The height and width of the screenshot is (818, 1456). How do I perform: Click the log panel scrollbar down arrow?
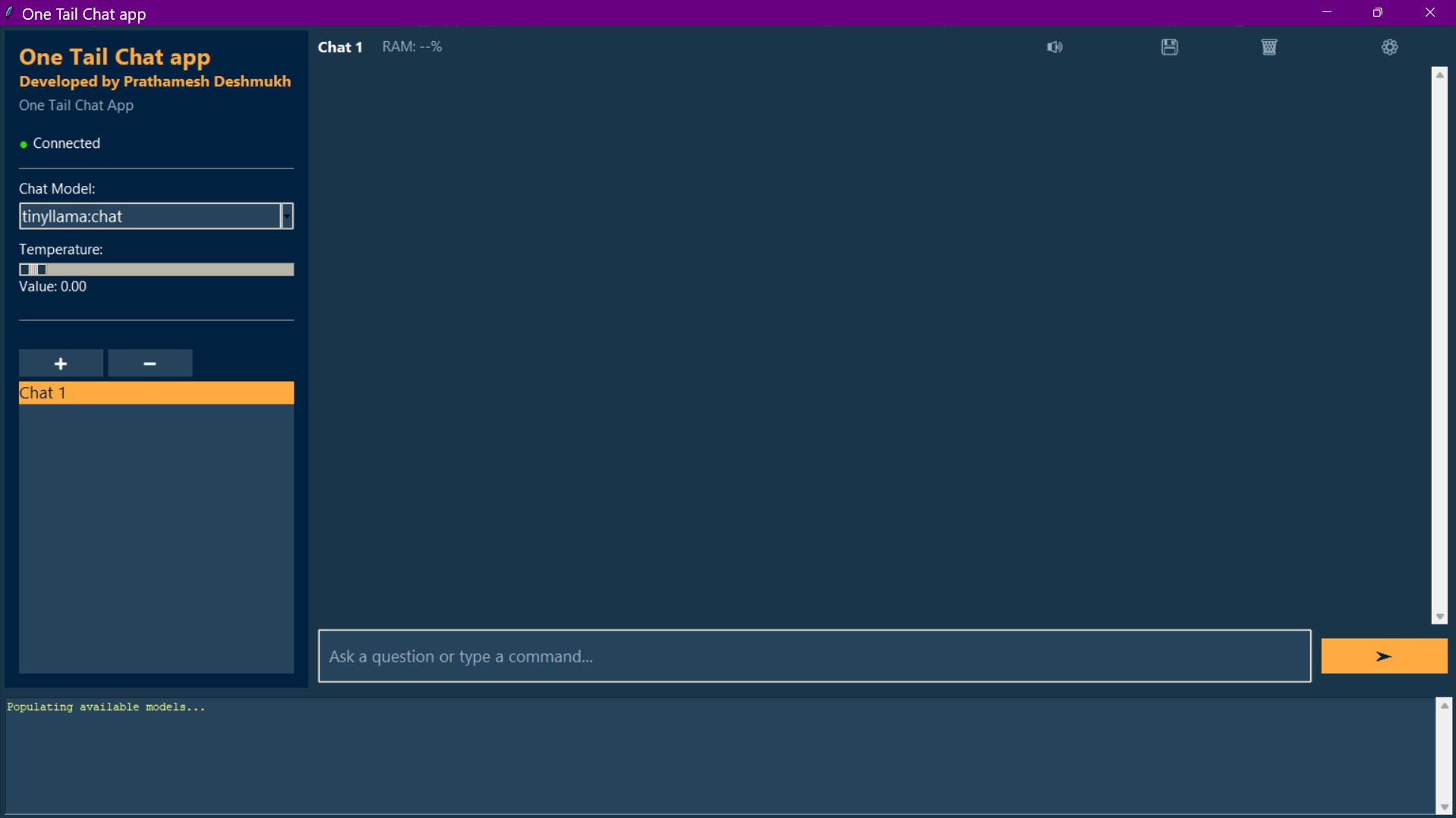pyautogui.click(x=1444, y=807)
